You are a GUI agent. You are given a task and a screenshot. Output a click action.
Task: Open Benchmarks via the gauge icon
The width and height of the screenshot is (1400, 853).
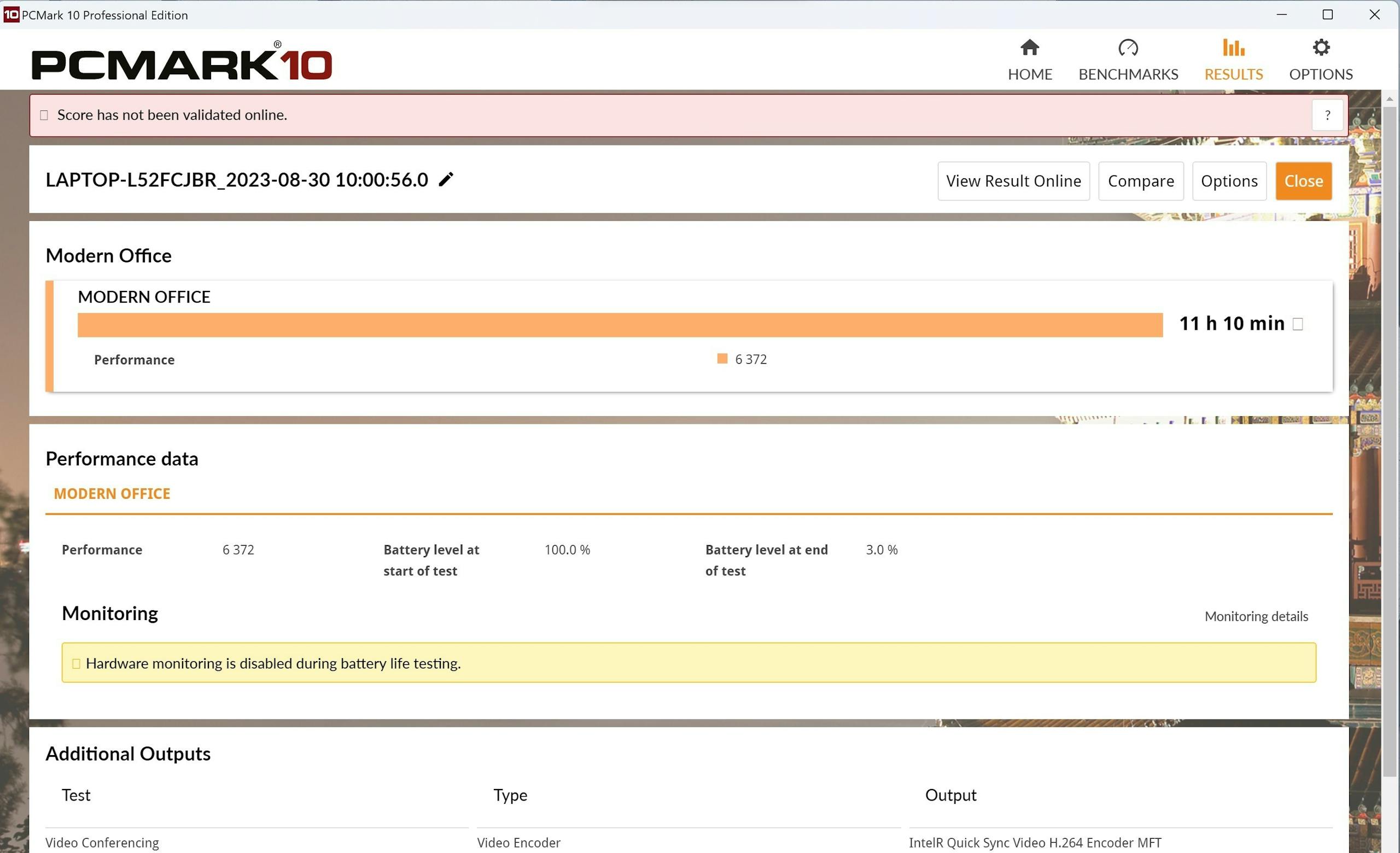point(1128,48)
